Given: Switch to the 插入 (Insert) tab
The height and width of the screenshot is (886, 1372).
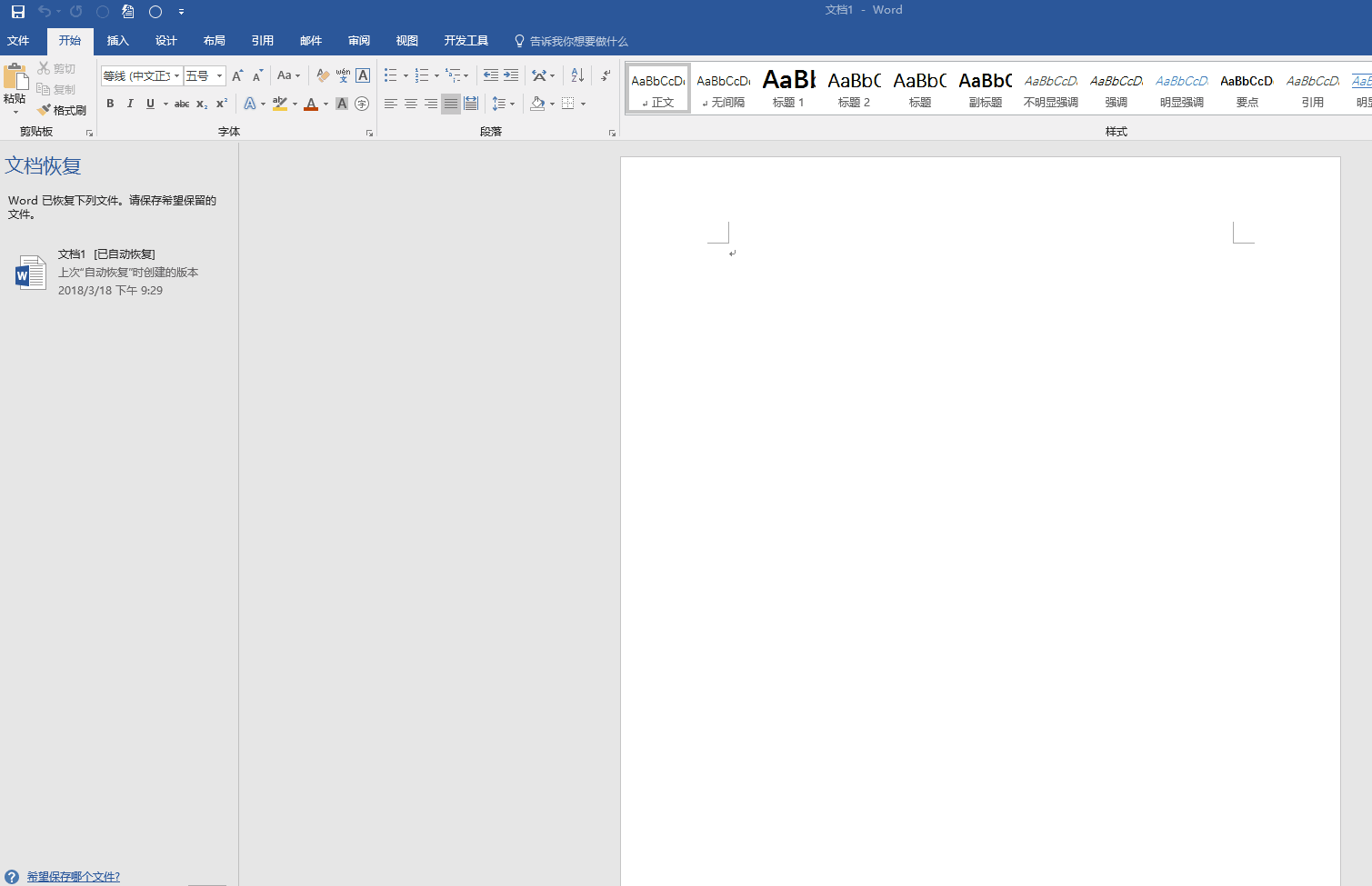Looking at the screenshot, I should coord(118,41).
